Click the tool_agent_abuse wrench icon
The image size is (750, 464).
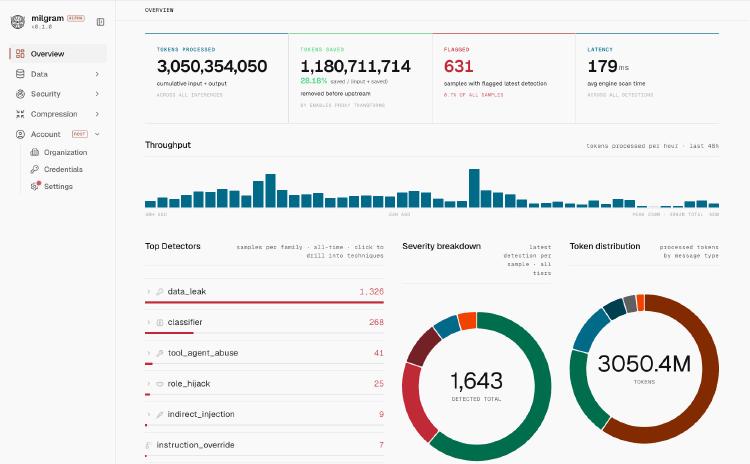pyautogui.click(x=160, y=353)
